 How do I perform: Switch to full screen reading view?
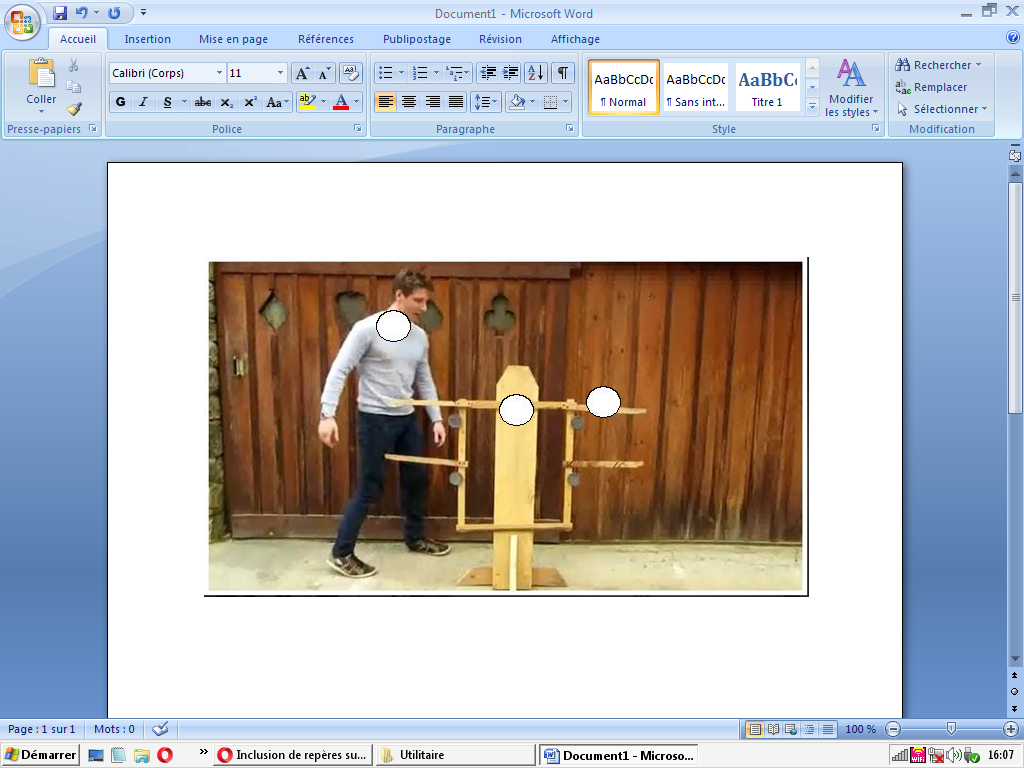773,729
